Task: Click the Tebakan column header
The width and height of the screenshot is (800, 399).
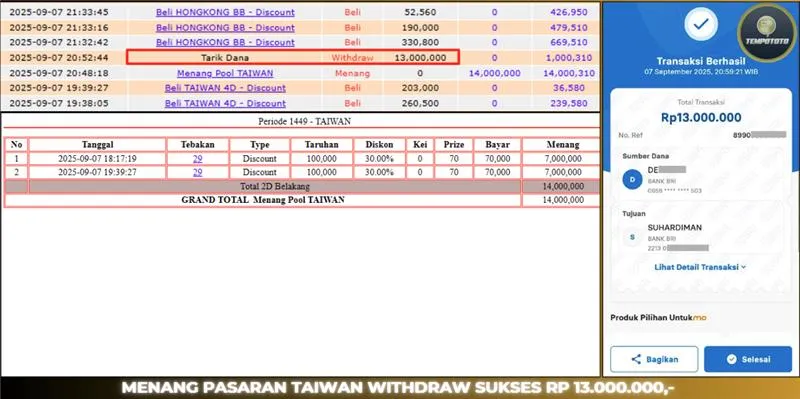Action: coord(197,145)
